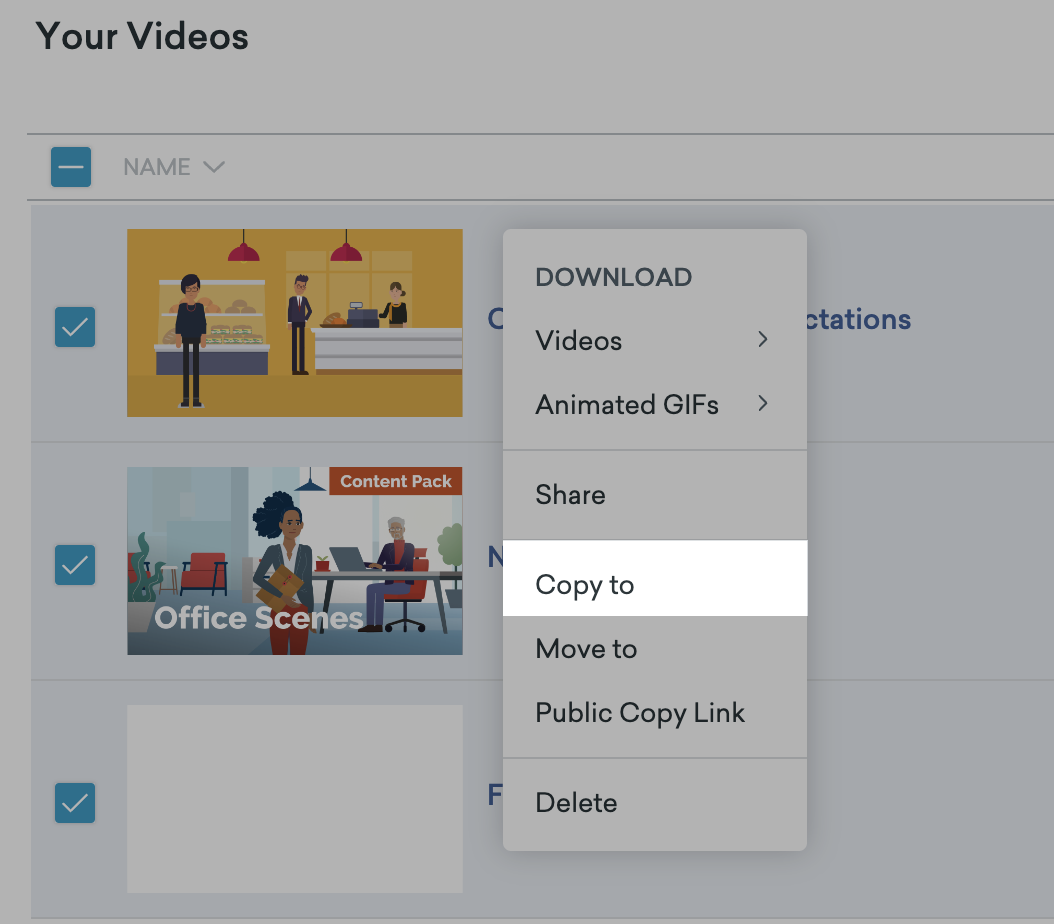Viewport: 1054px width, 924px height.
Task: Expand the Animated GIFs submenu arrow
Action: click(x=763, y=404)
